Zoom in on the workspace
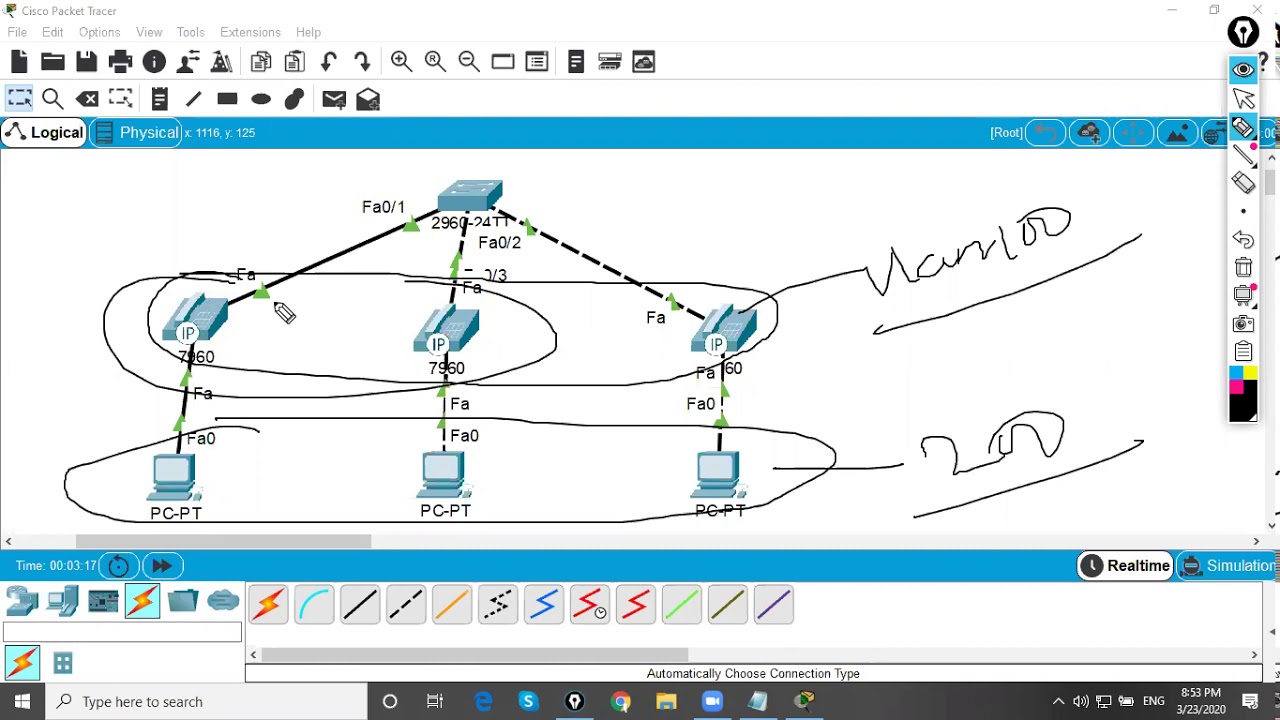 pos(401,62)
